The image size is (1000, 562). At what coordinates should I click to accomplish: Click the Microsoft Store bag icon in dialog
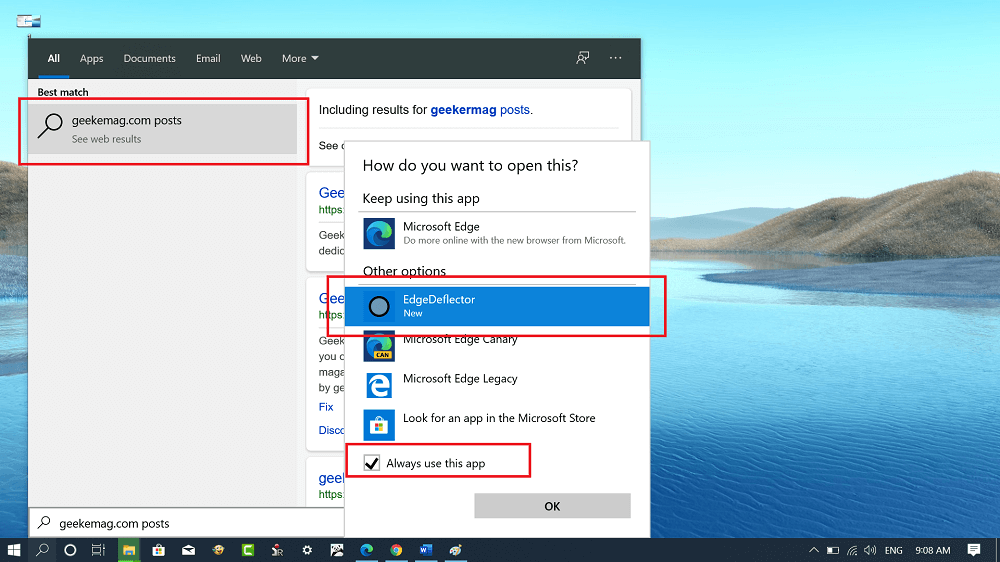click(x=379, y=425)
